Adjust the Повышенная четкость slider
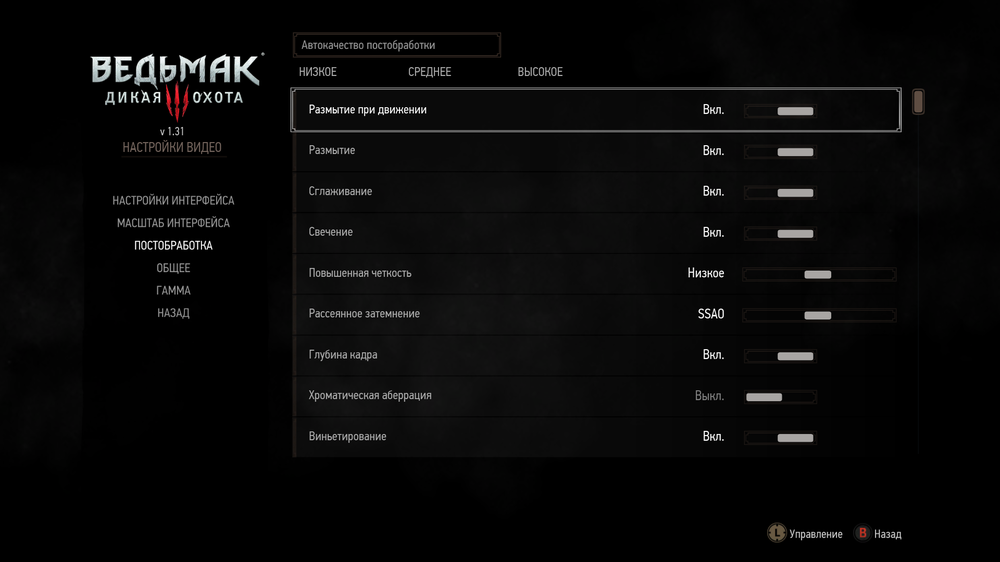 [x=819, y=274]
